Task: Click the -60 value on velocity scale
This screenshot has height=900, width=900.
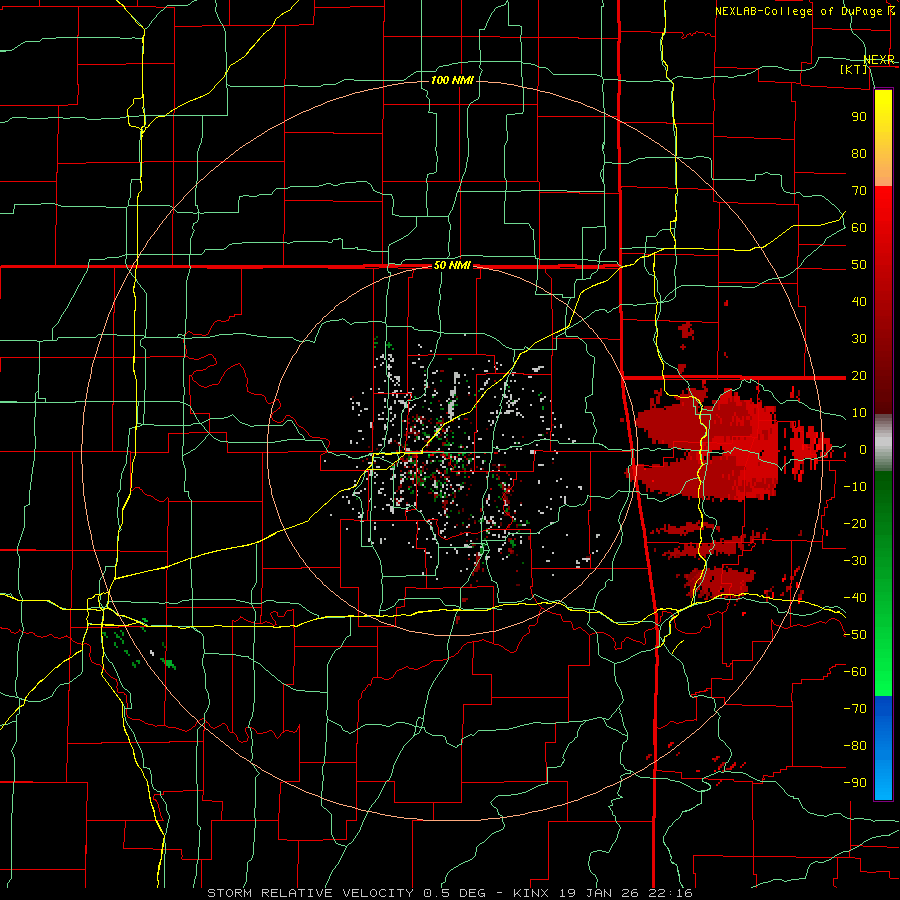Action: (855, 672)
